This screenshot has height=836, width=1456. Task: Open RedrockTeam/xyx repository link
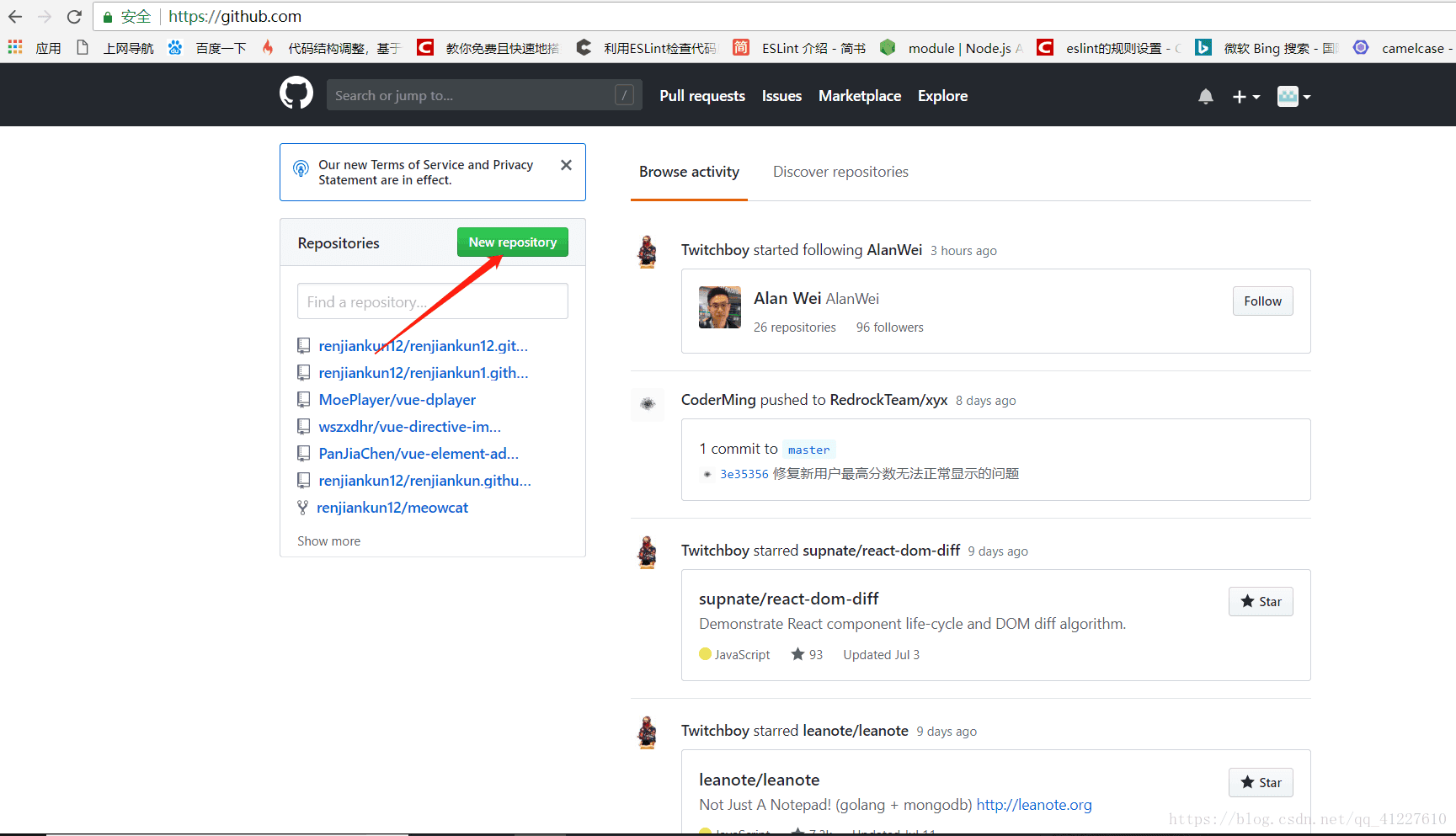pos(888,400)
